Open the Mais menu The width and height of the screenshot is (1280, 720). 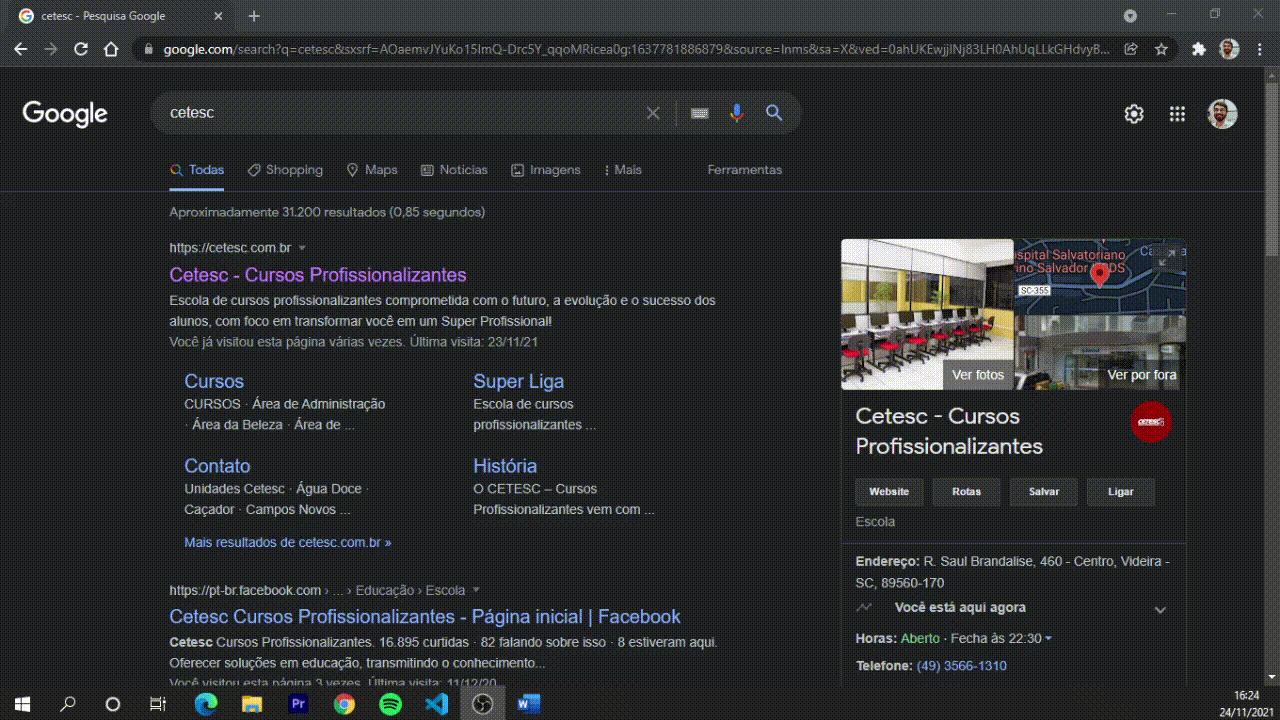[624, 170]
